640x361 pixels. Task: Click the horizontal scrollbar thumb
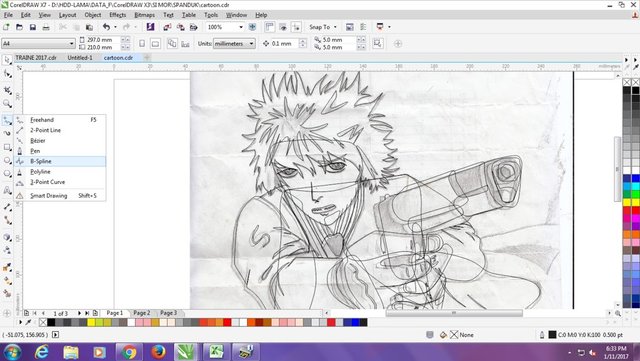(x=454, y=313)
